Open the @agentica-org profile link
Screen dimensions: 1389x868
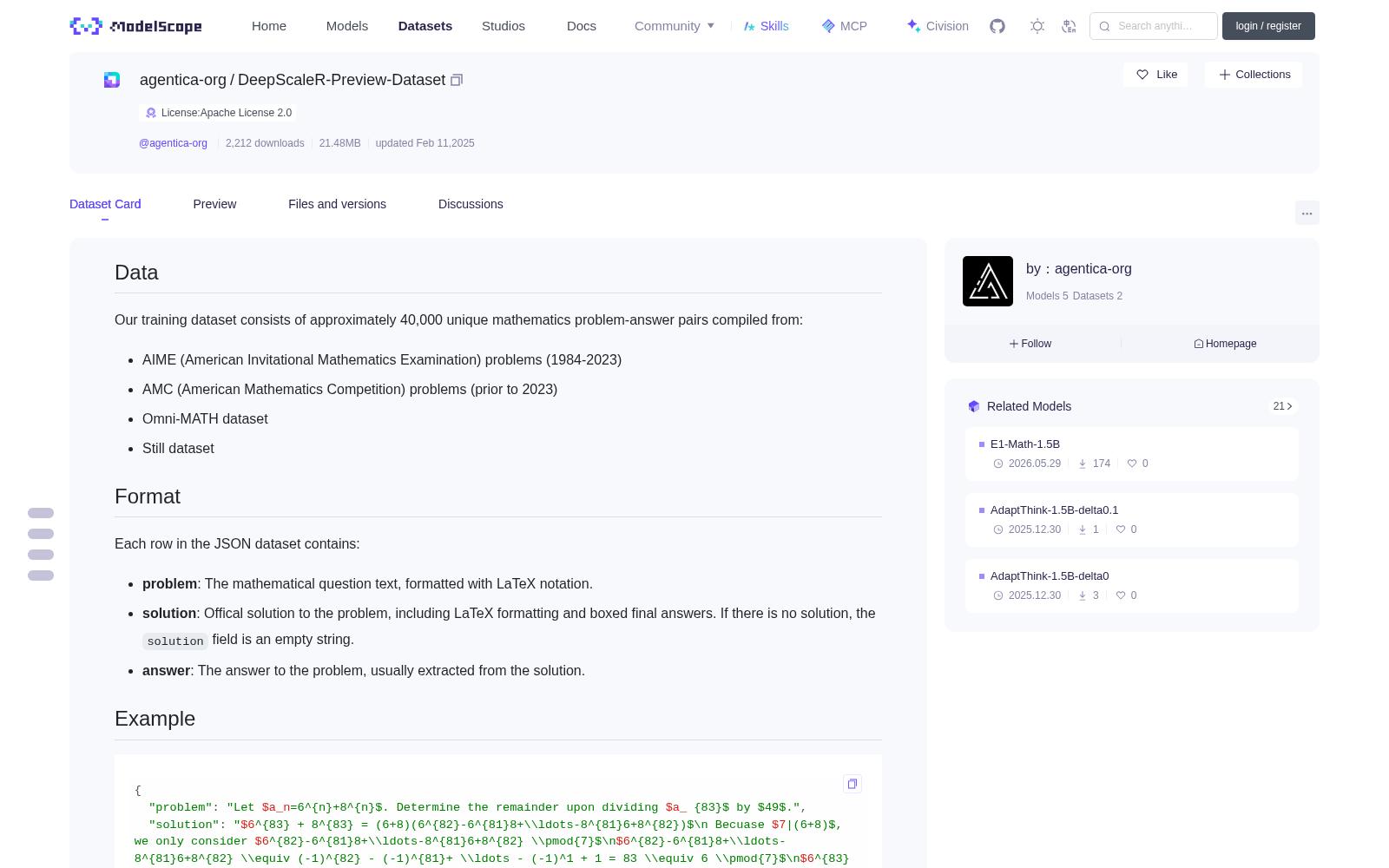point(173,143)
